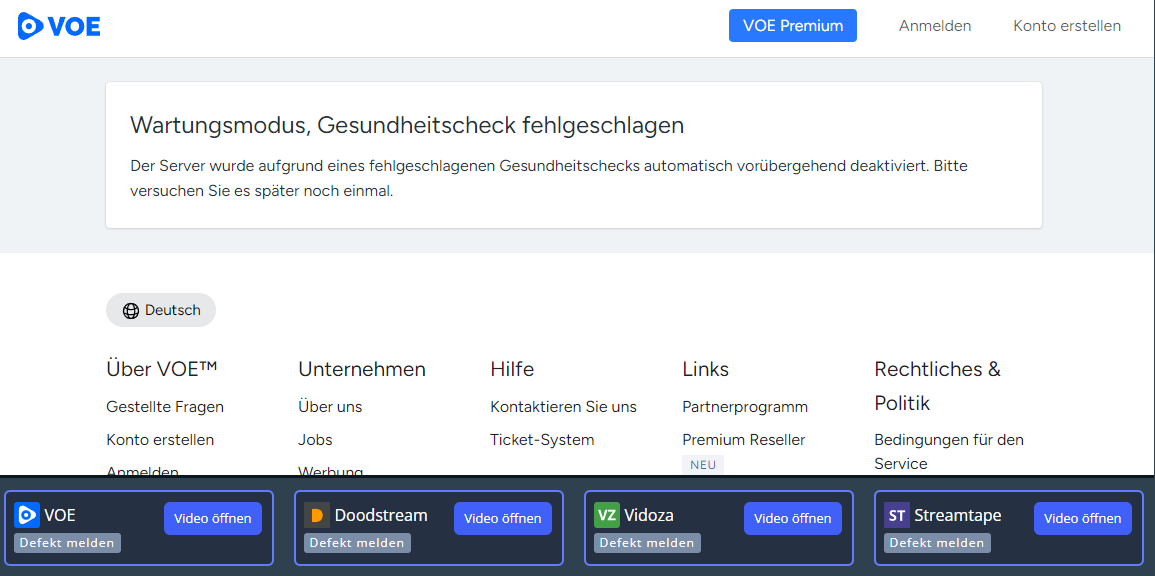Open video on Streamtape hoster
The image size is (1155, 576).
pyautogui.click(x=1083, y=519)
